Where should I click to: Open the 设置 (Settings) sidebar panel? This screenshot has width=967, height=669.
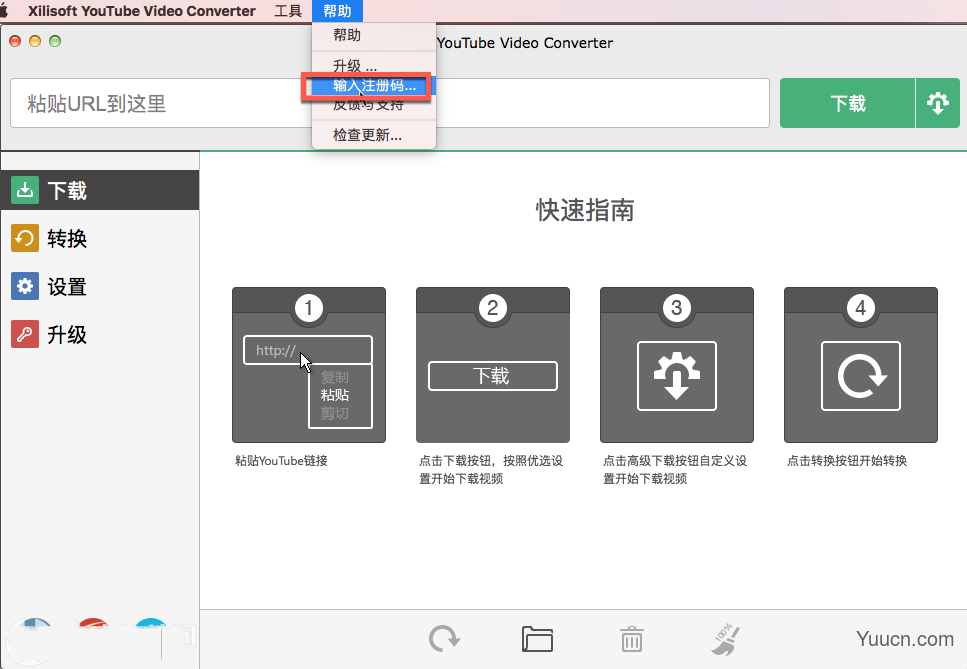point(55,286)
